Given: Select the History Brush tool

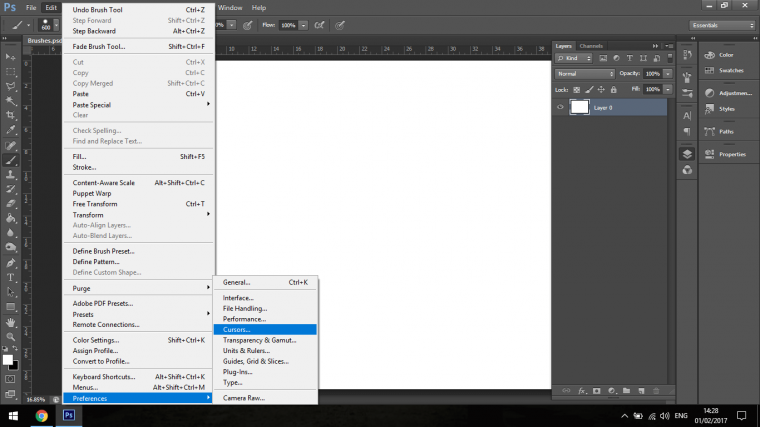Looking at the screenshot, I should tap(10, 189).
